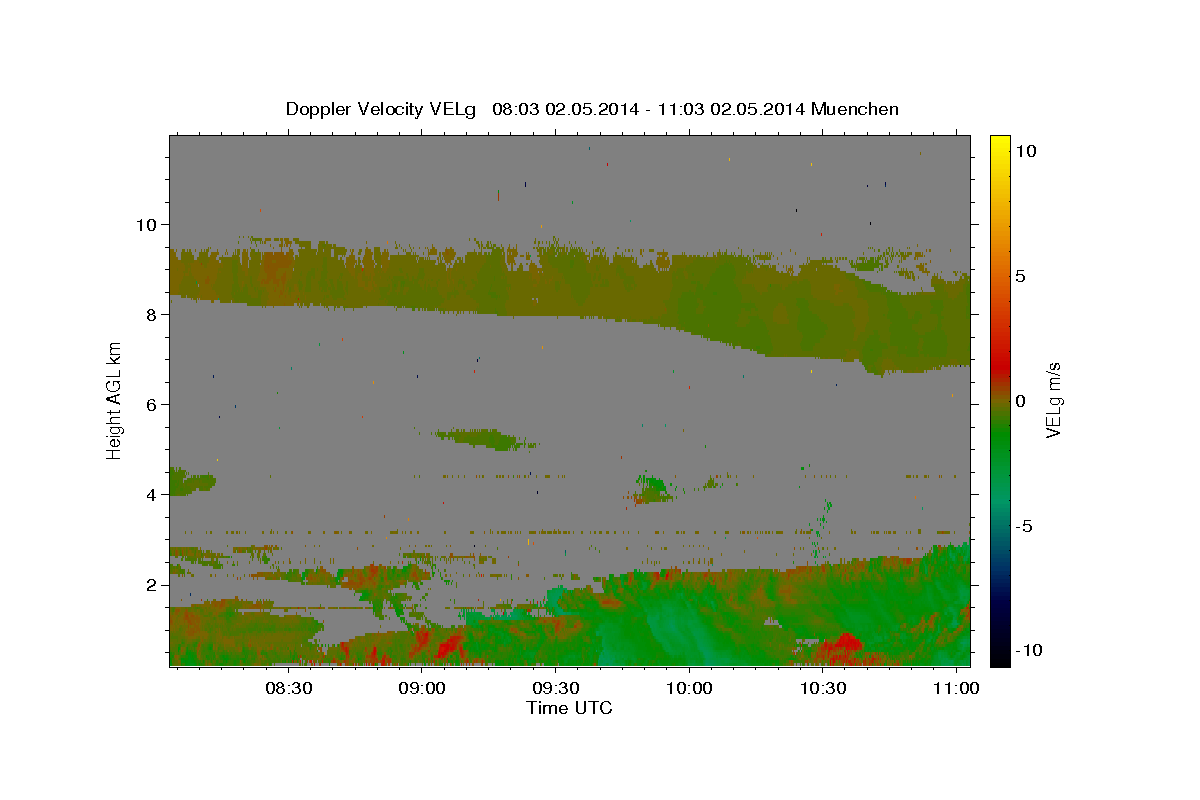Click the height tick label 6
The width and height of the screenshot is (1200, 800).
[152, 404]
